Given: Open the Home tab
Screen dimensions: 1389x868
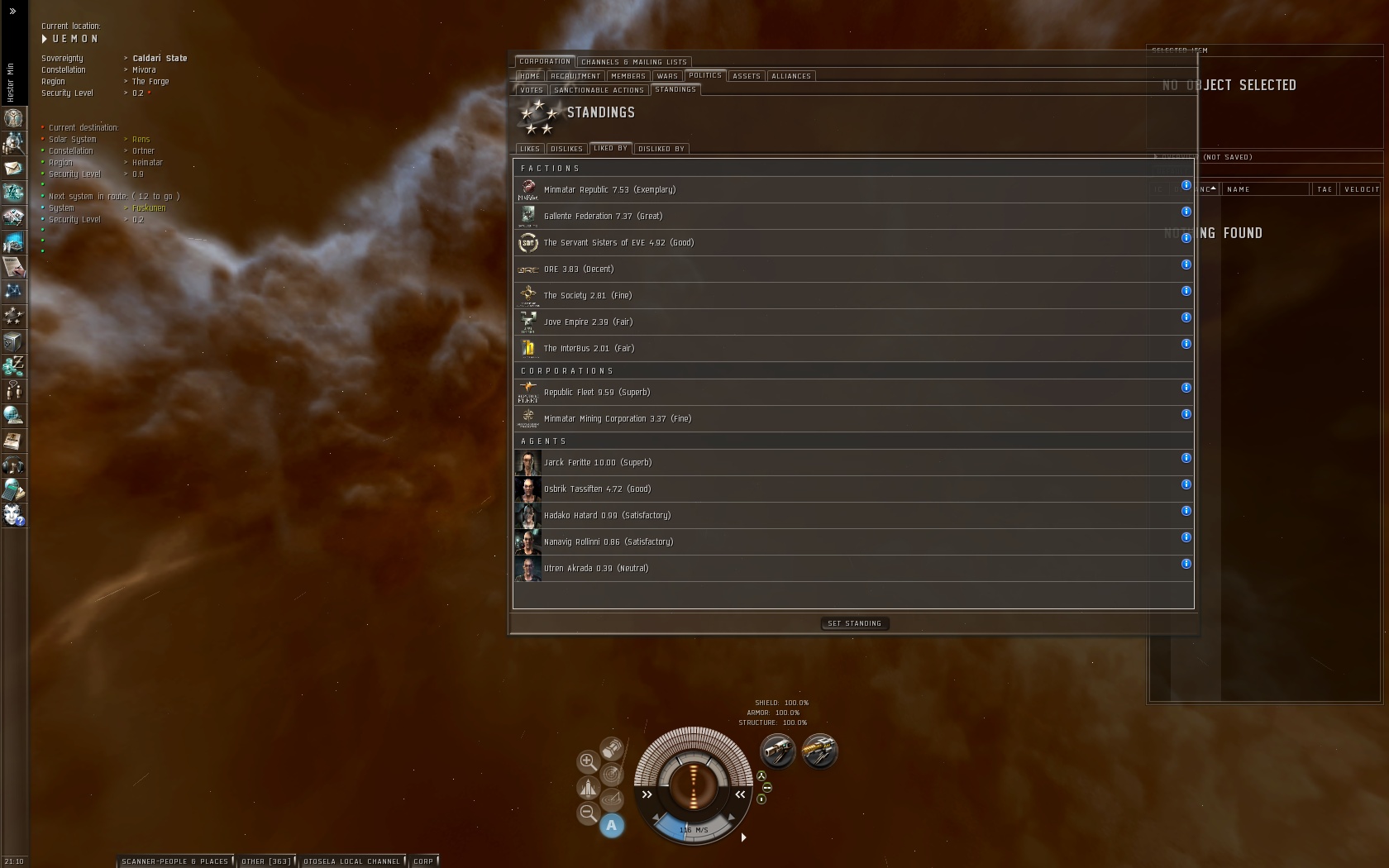Looking at the screenshot, I should pyautogui.click(x=530, y=76).
